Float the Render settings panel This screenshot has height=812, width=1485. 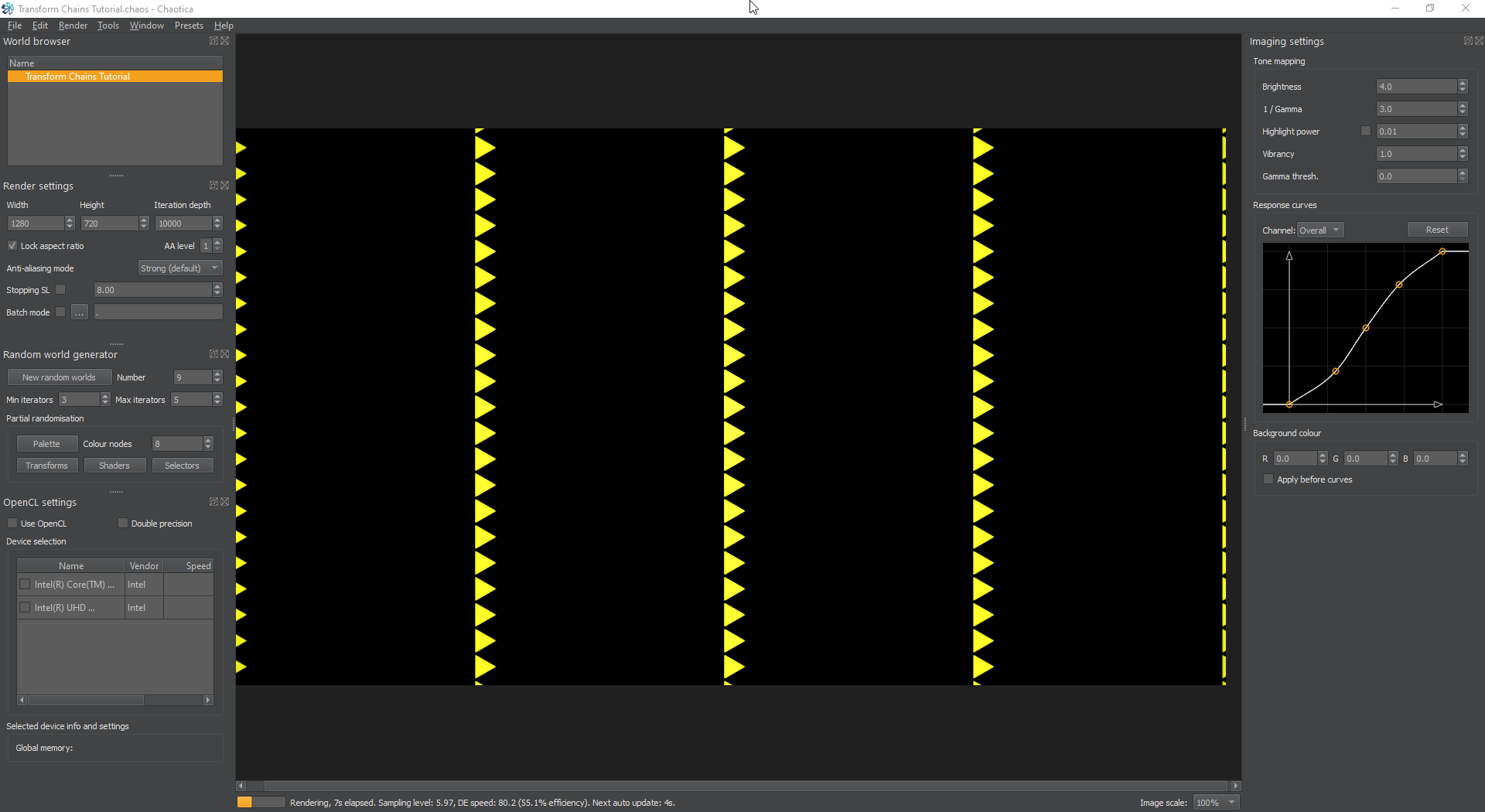(213, 186)
